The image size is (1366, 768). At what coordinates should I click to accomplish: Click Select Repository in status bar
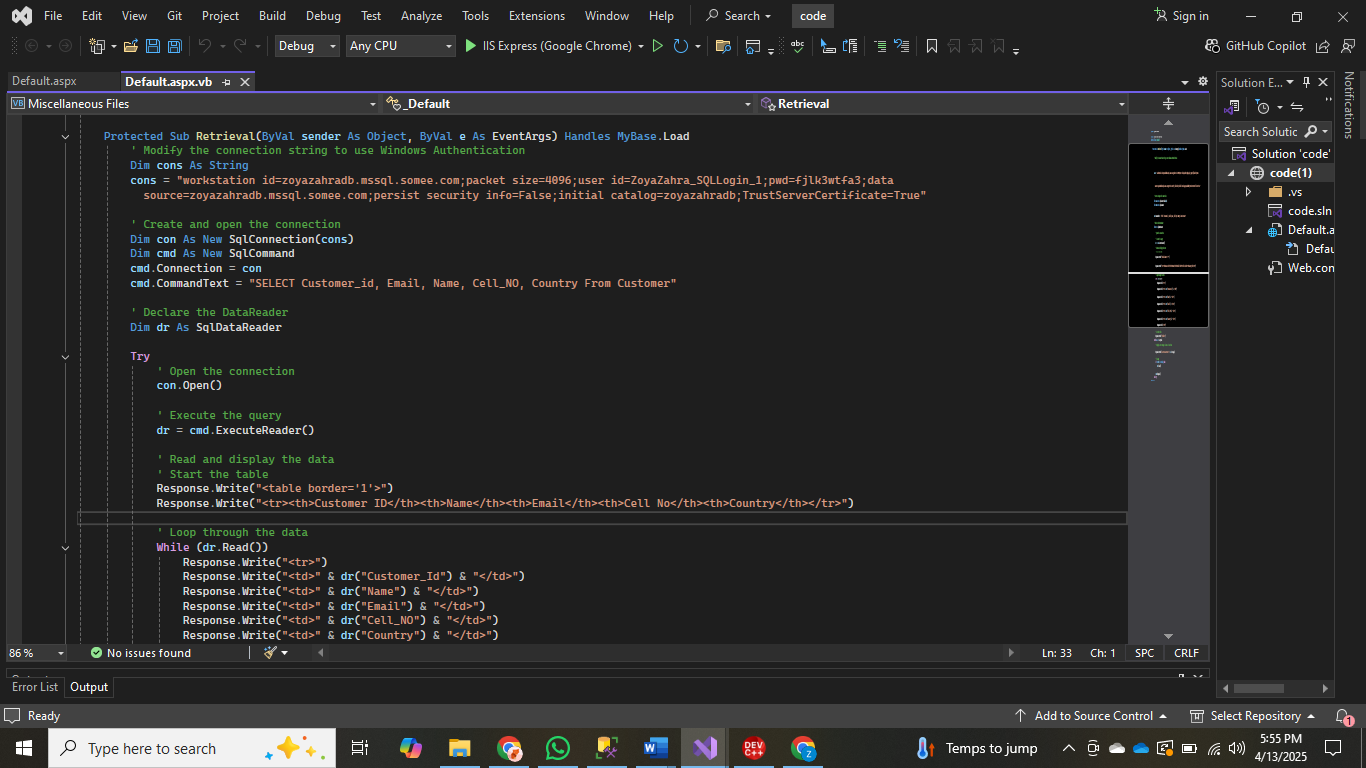(x=1252, y=716)
